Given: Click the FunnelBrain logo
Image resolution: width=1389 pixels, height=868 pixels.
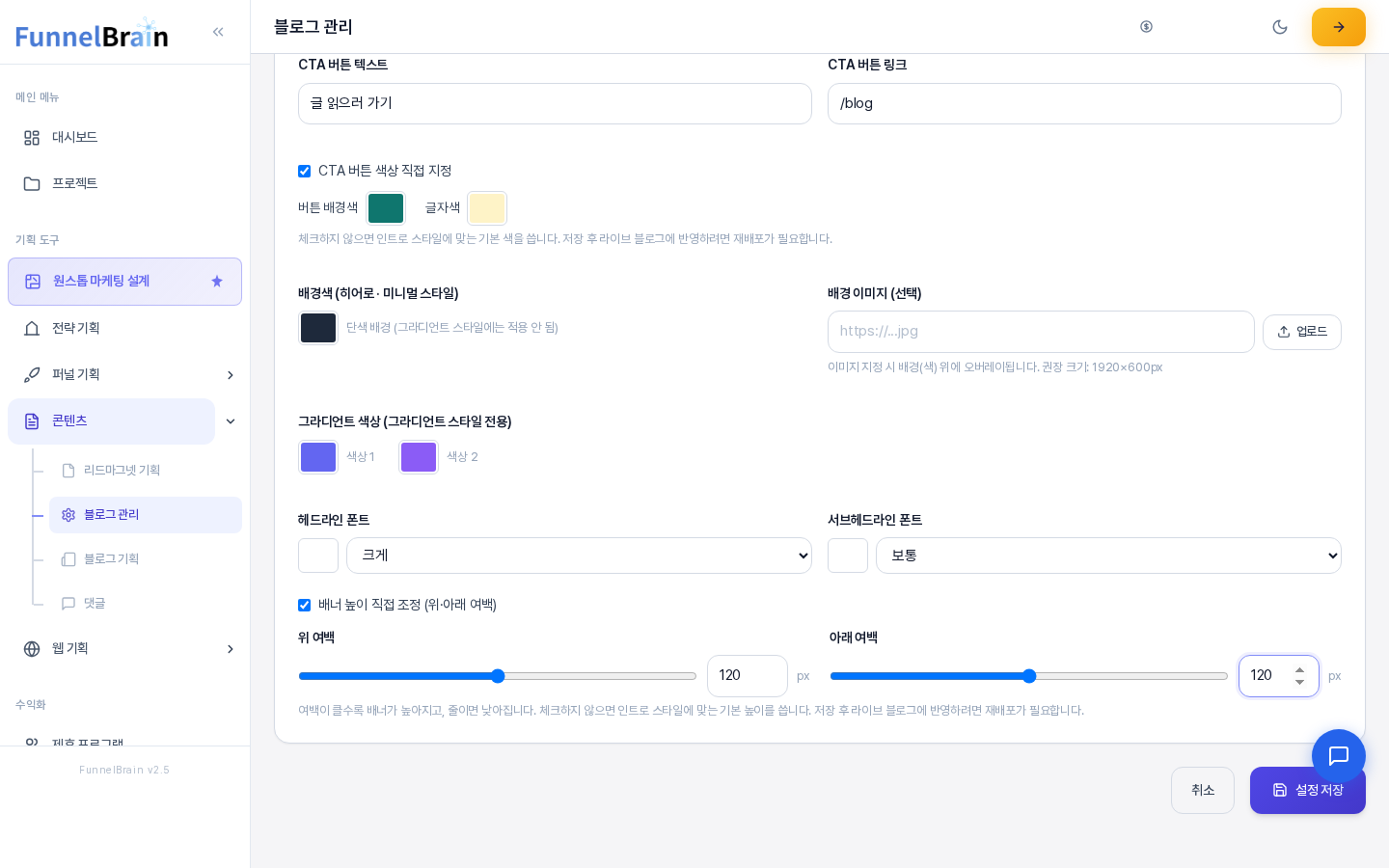Looking at the screenshot, I should 92,35.
